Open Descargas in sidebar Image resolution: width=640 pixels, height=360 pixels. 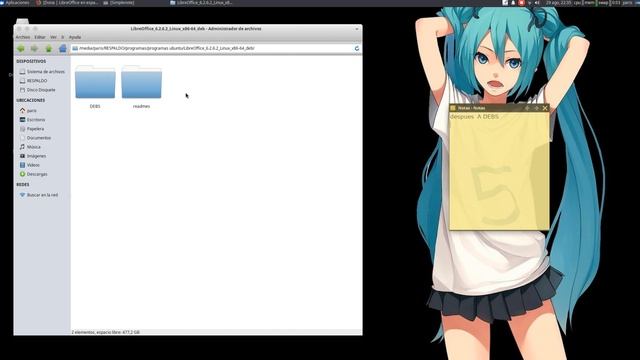(33, 174)
